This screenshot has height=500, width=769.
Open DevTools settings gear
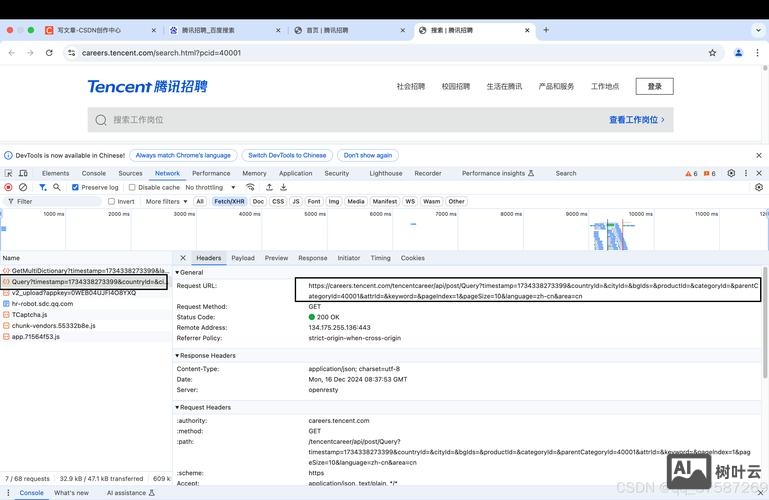click(731, 173)
